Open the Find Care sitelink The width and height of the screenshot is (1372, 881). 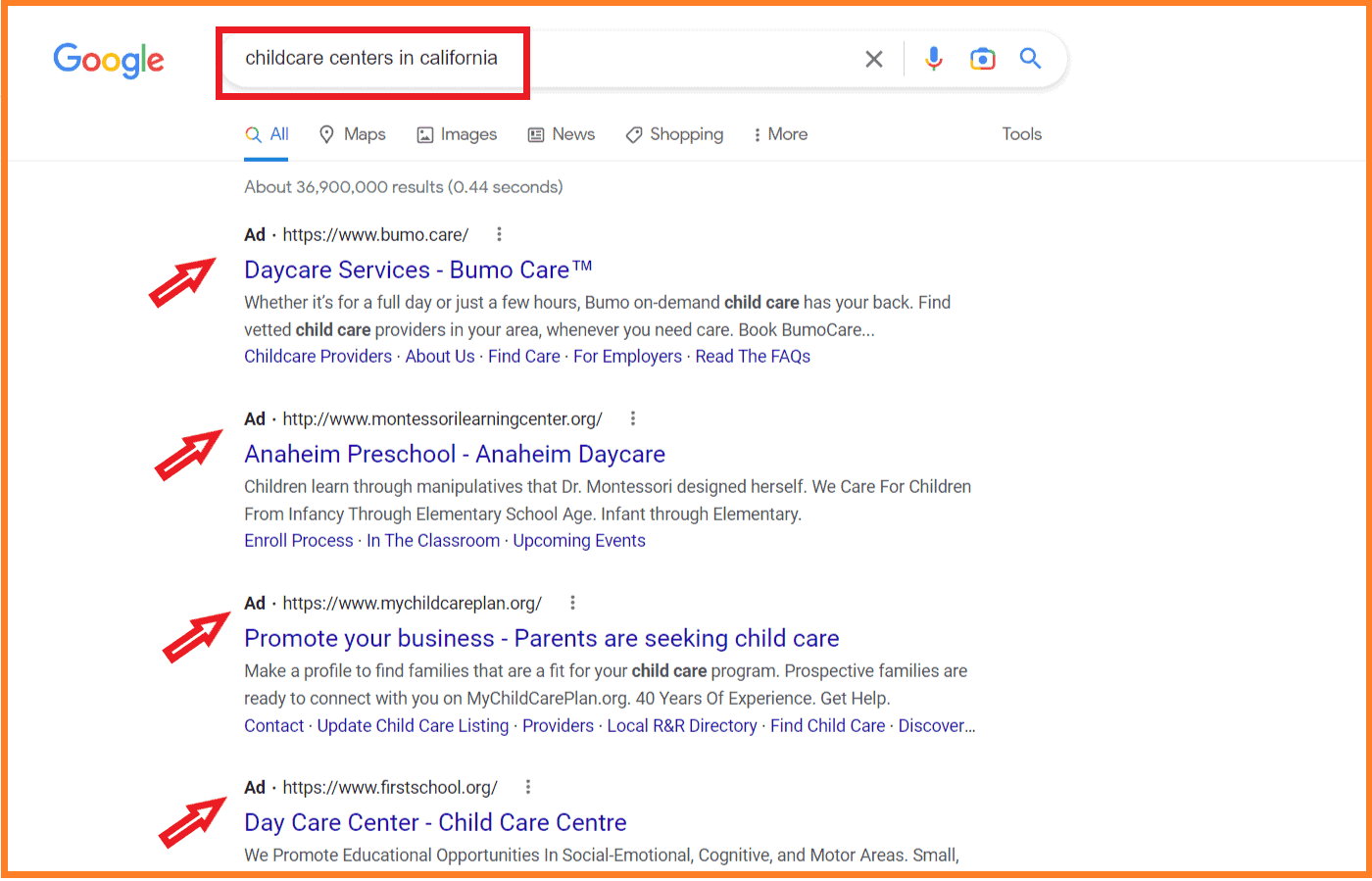click(x=524, y=357)
